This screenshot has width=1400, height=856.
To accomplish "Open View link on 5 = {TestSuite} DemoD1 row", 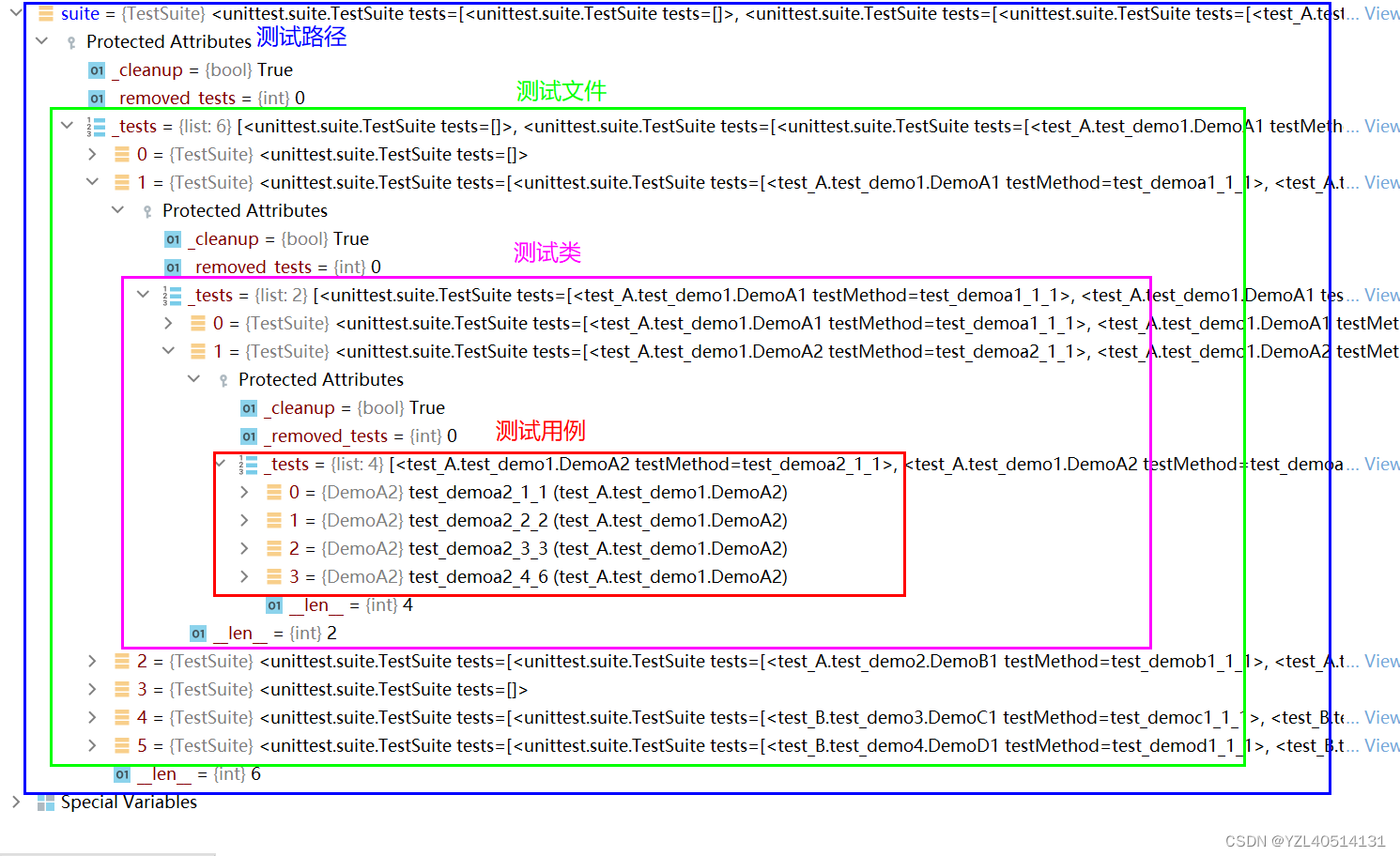I will tap(1381, 745).
